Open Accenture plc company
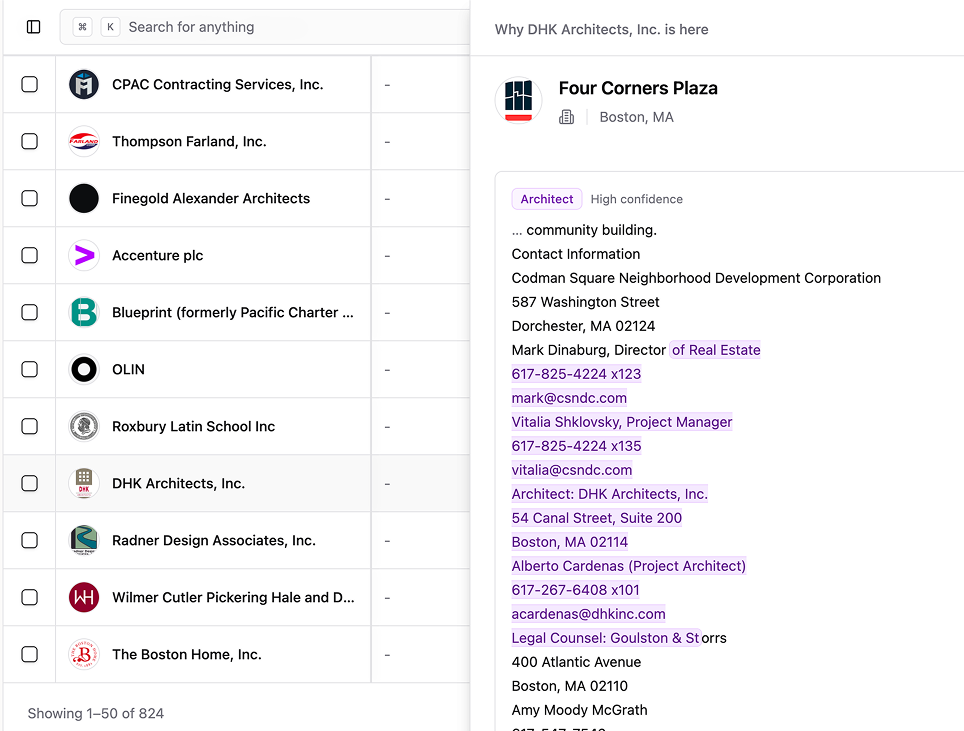The width and height of the screenshot is (964, 731). click(157, 255)
